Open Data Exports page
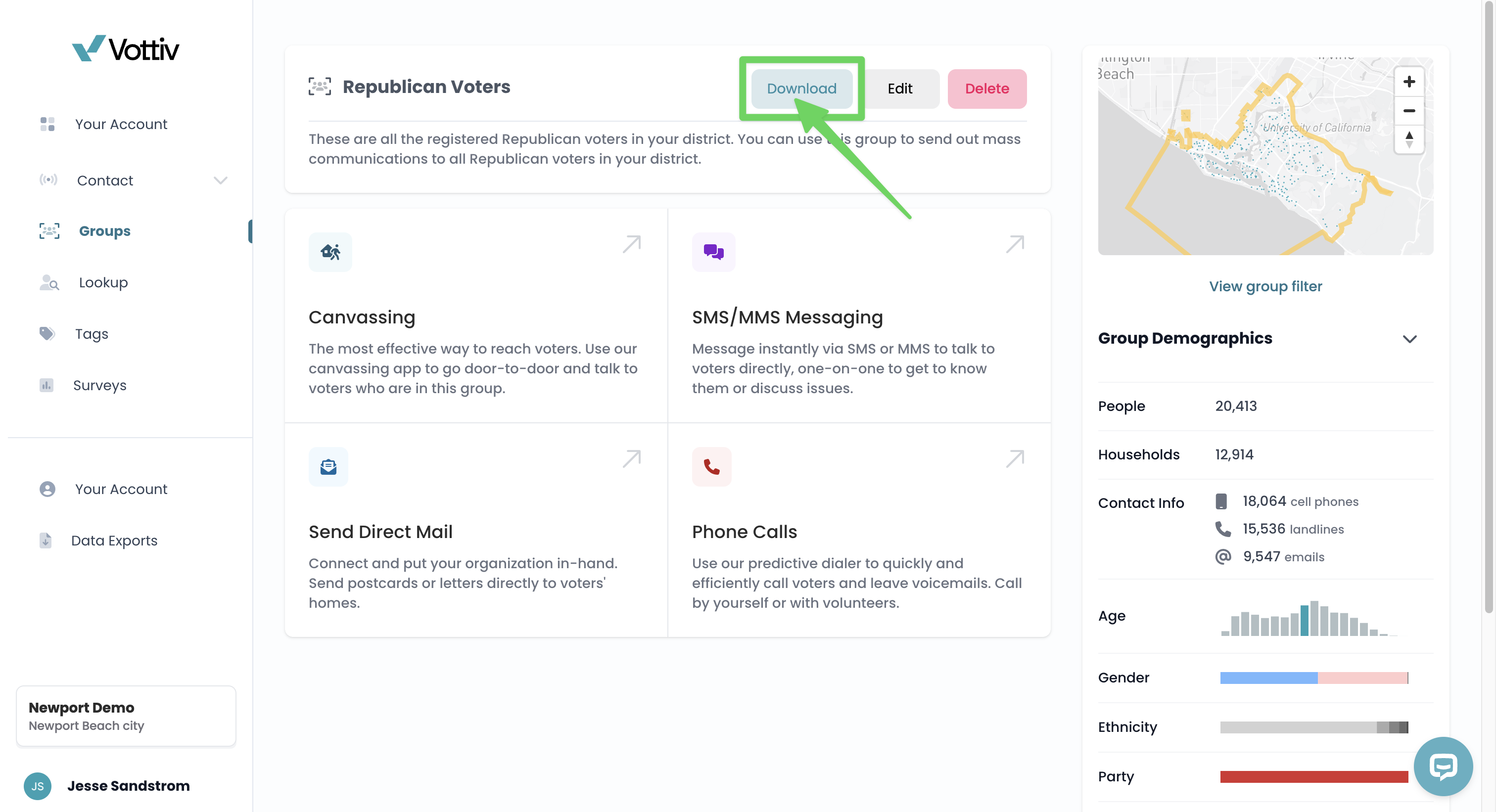 [x=114, y=541]
